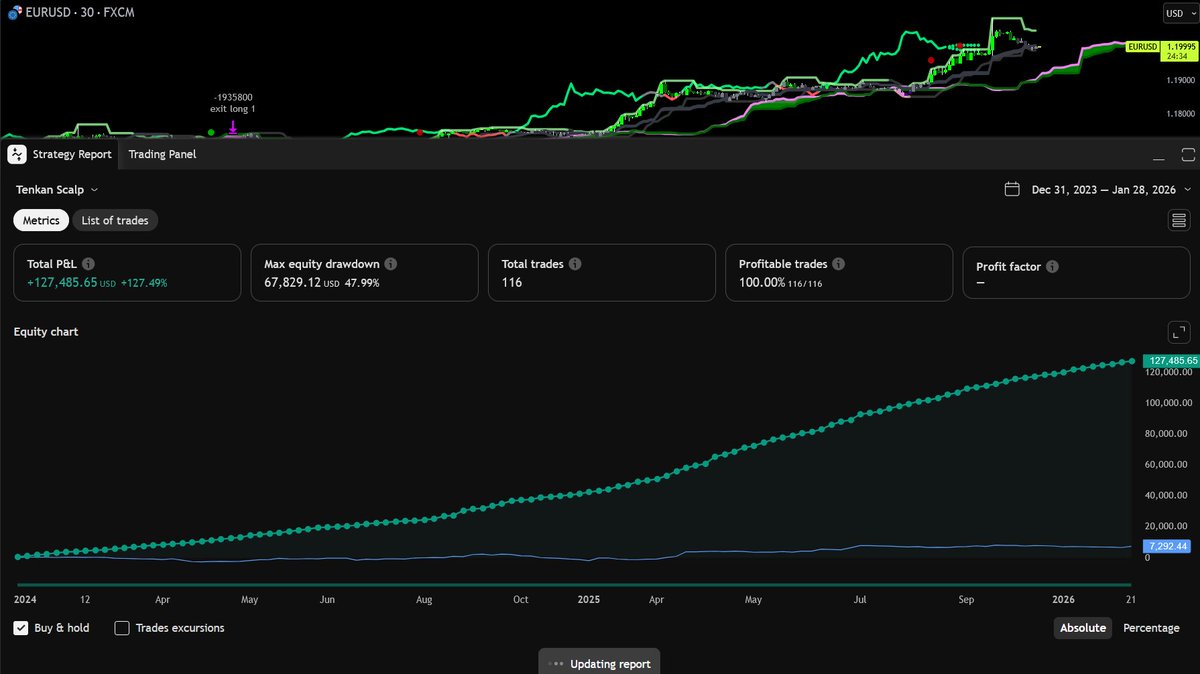Image resolution: width=1200 pixels, height=674 pixels.
Task: Click the report layout hamburger icon
Action: click(x=1178, y=219)
